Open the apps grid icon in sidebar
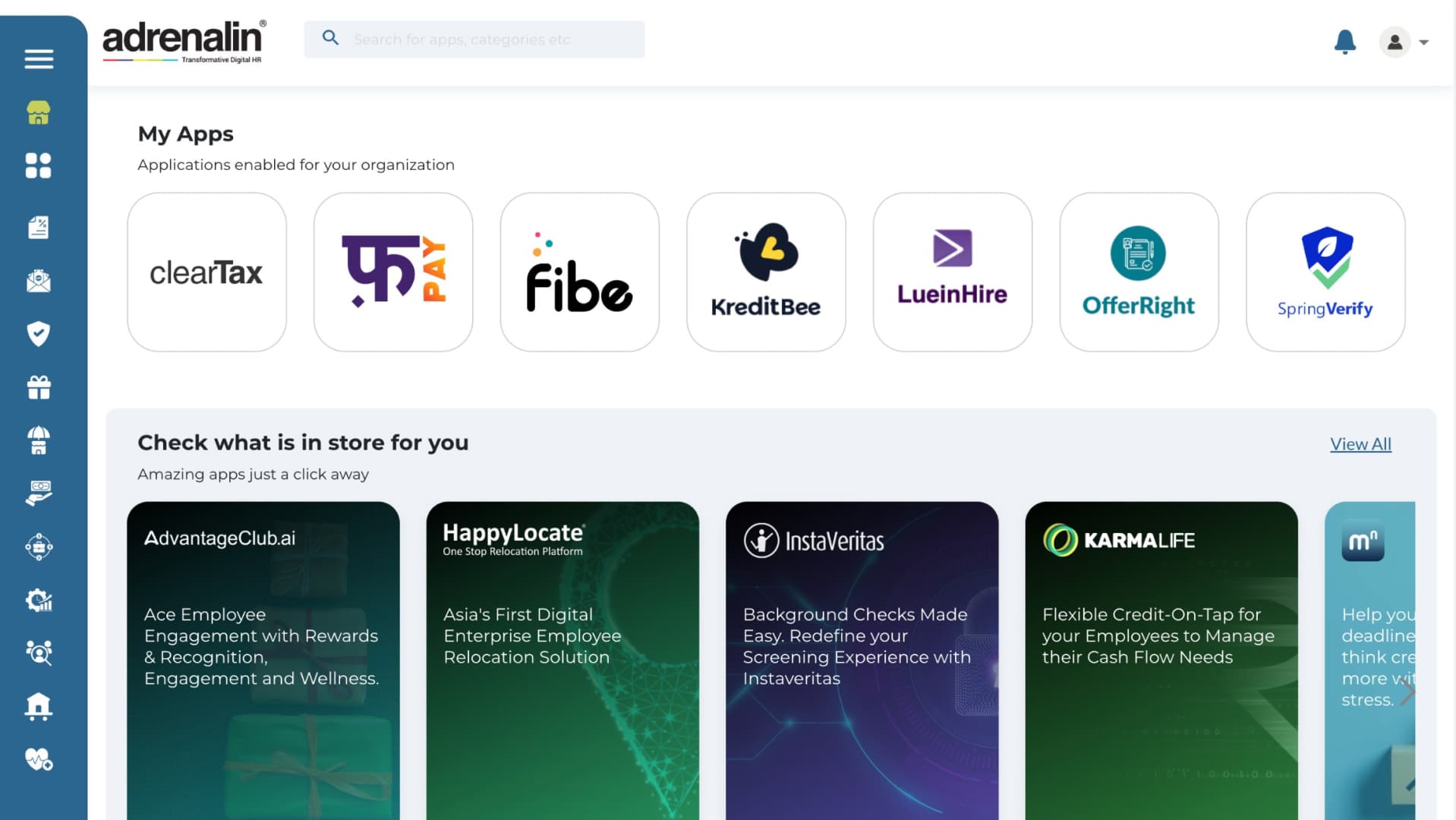 (x=39, y=166)
